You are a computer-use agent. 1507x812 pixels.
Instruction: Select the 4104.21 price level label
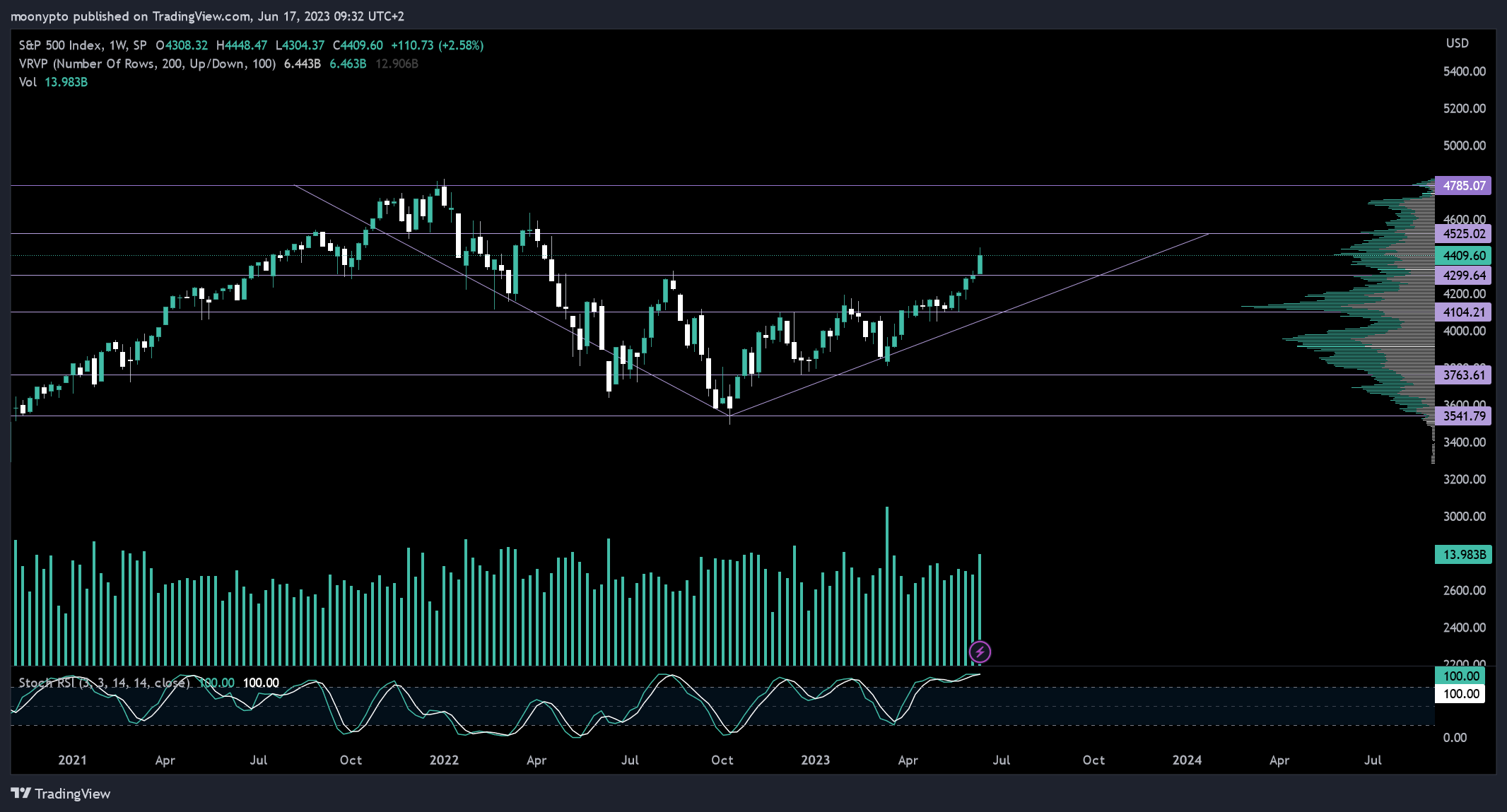click(1463, 312)
